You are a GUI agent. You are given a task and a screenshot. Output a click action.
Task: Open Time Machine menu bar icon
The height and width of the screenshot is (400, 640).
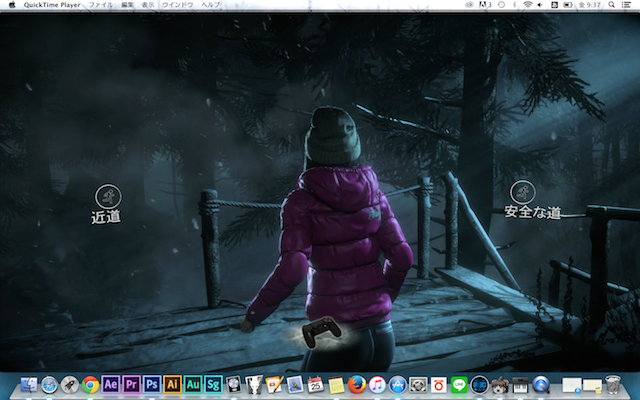(x=501, y=5)
